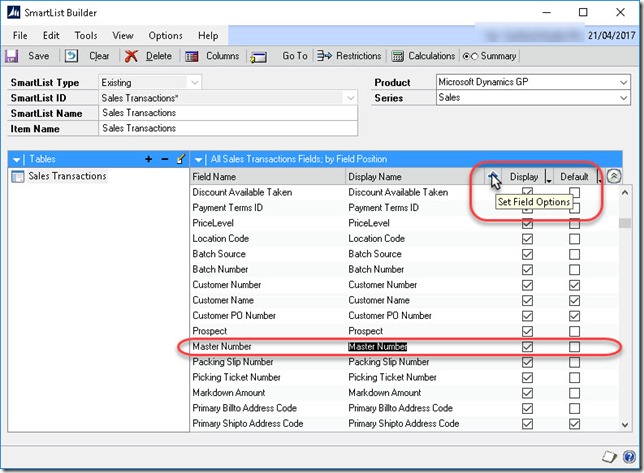Screen dimensions: 644x473
Task: Click the Master Number display name cell
Action: pyautogui.click(x=377, y=347)
